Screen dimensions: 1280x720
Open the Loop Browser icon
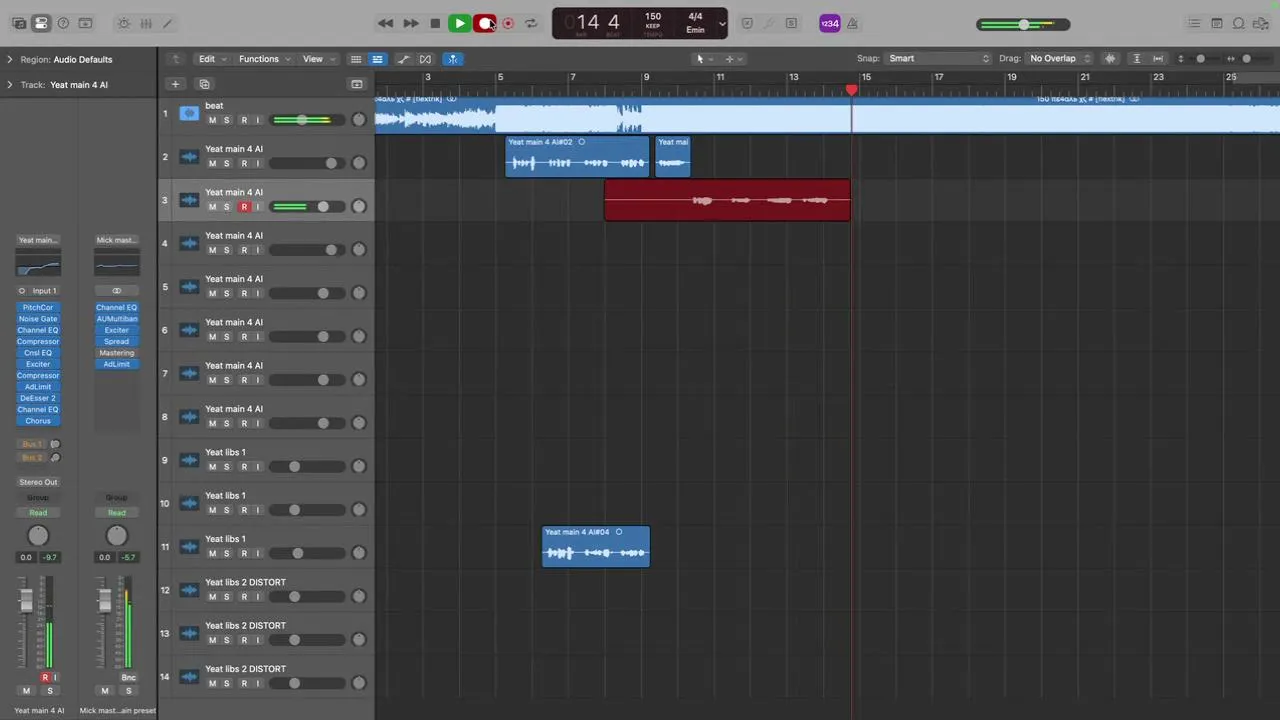point(1239,23)
